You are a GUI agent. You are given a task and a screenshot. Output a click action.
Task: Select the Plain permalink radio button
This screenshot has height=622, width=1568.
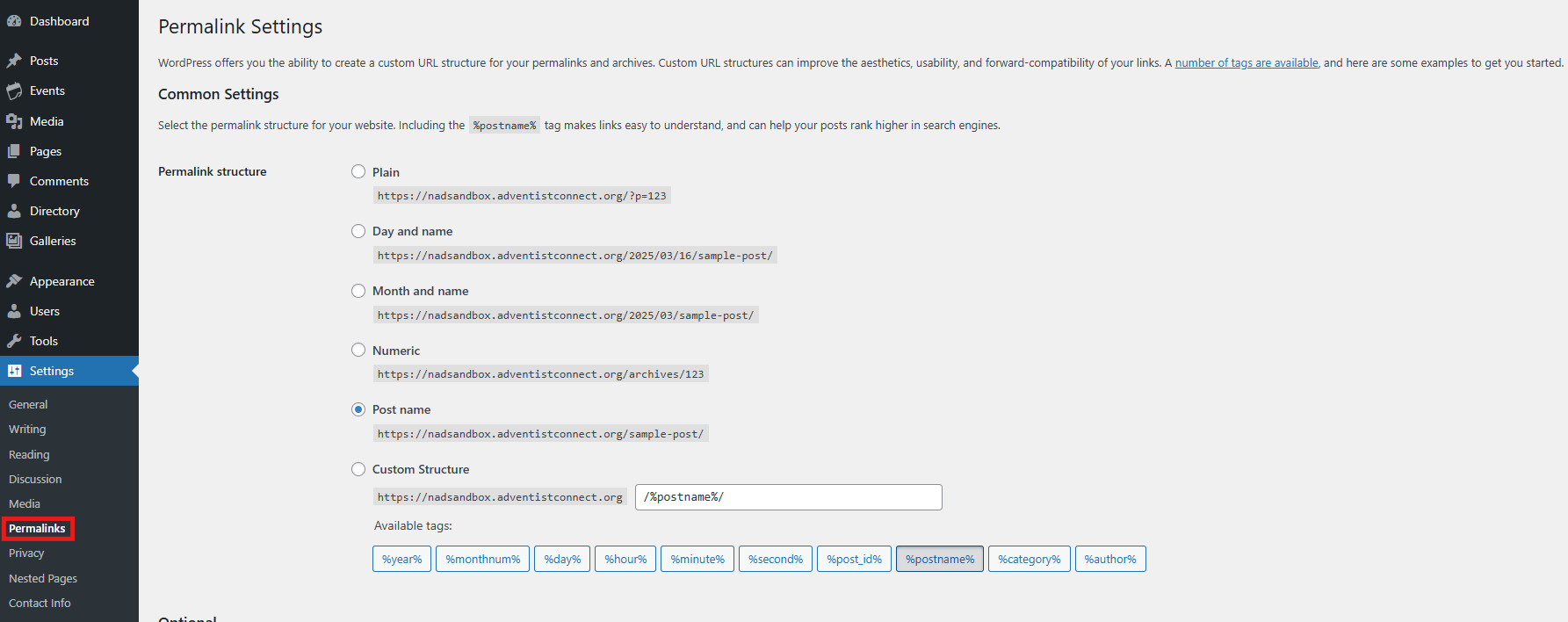pos(358,172)
